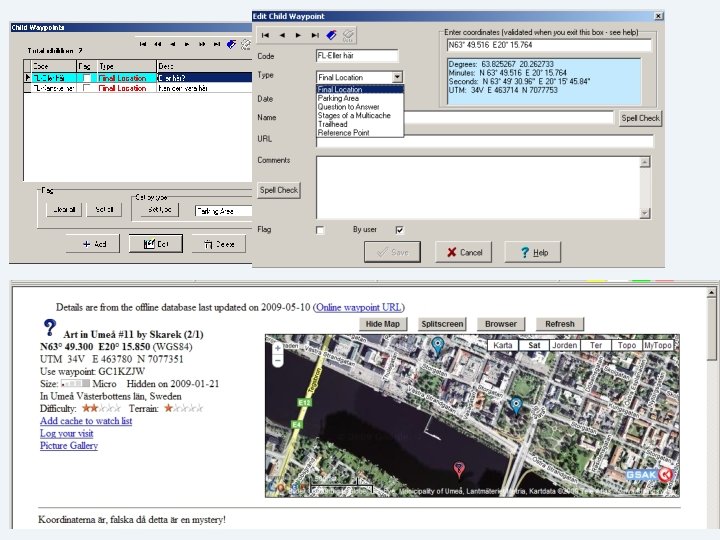The image size is (720, 540).
Task: Select Stages of a Multicache from the list
Action: [x=360, y=115]
